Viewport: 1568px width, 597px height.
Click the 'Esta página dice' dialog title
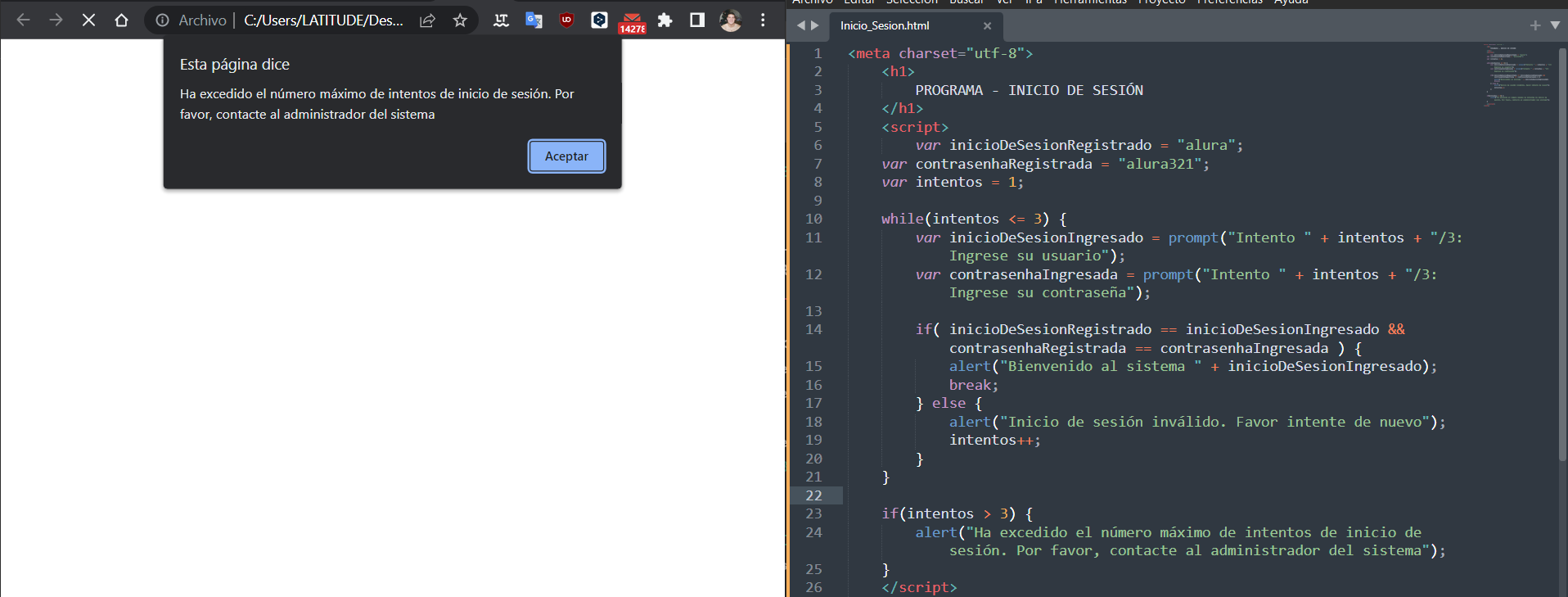point(235,65)
